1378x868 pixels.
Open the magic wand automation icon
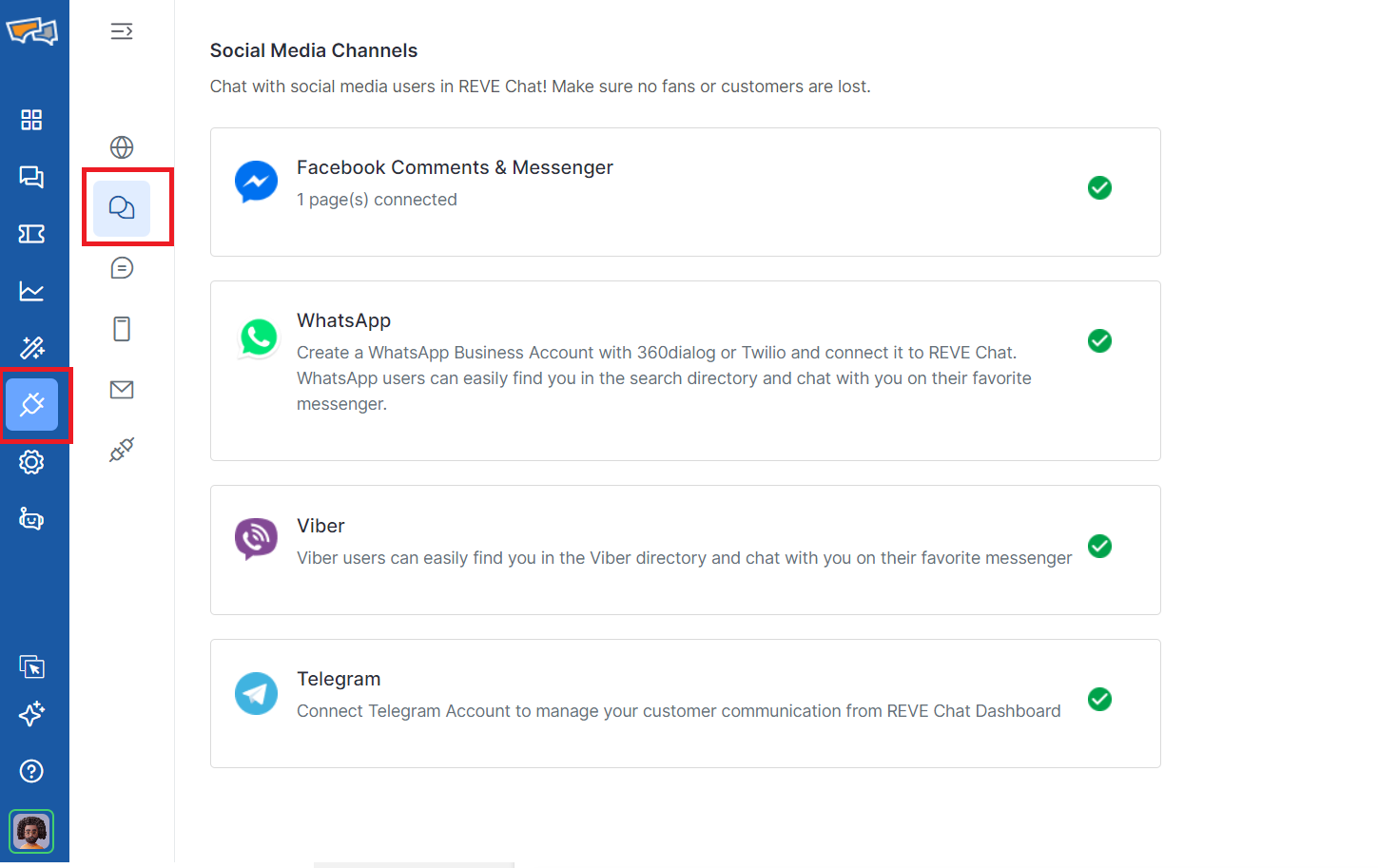(x=31, y=348)
